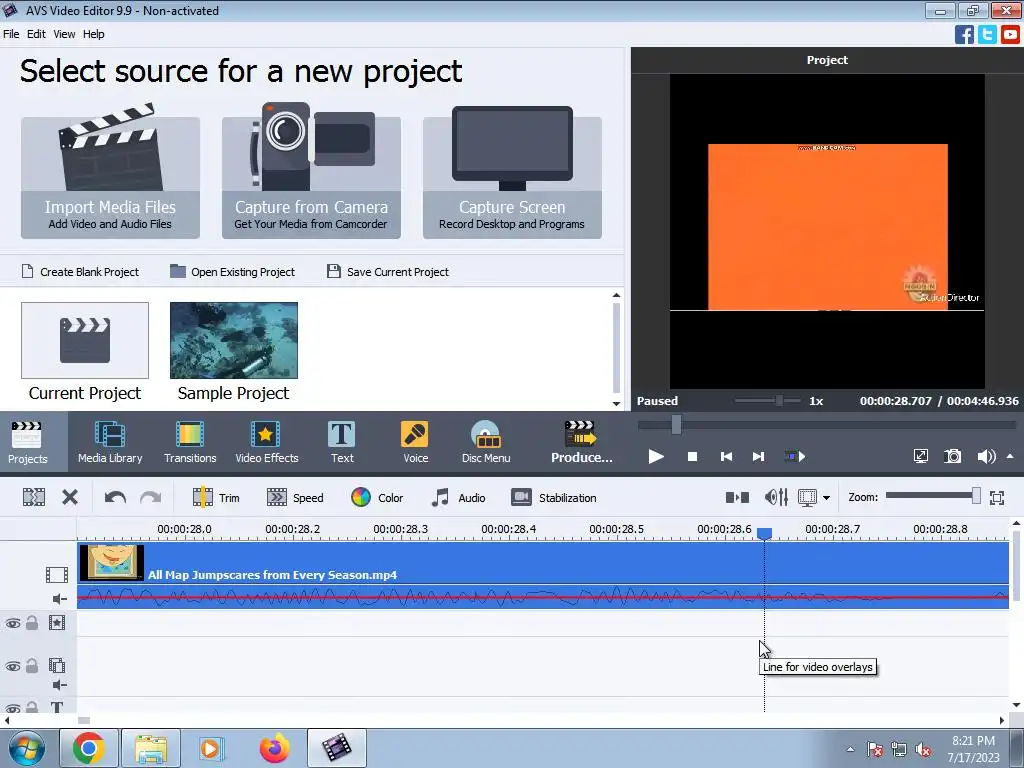Viewport: 1024px width, 768px height.
Task: Mute the video overlay audio
Action: pos(59,685)
